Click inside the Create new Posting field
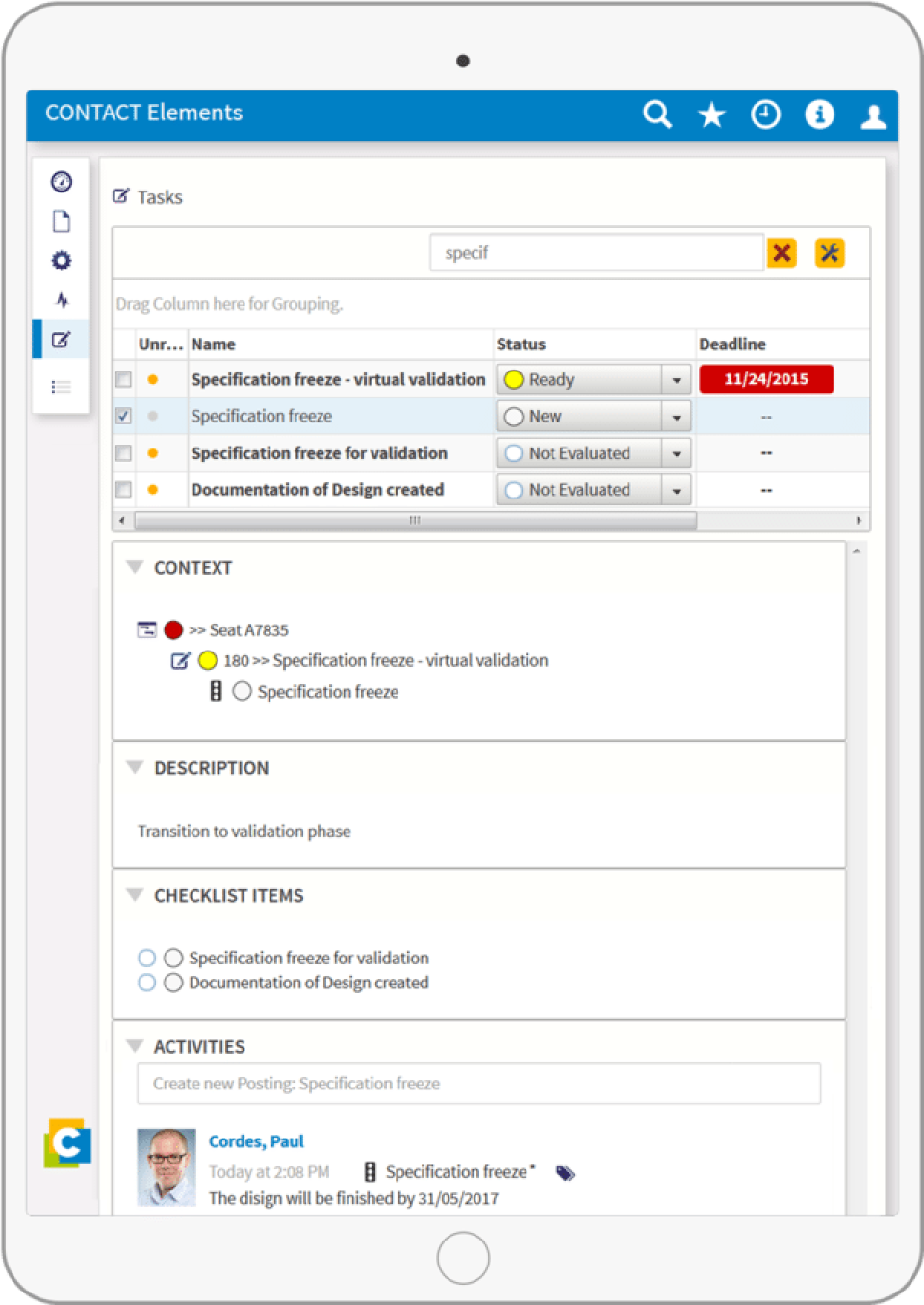This screenshot has height=1305, width=924. pos(478,1083)
